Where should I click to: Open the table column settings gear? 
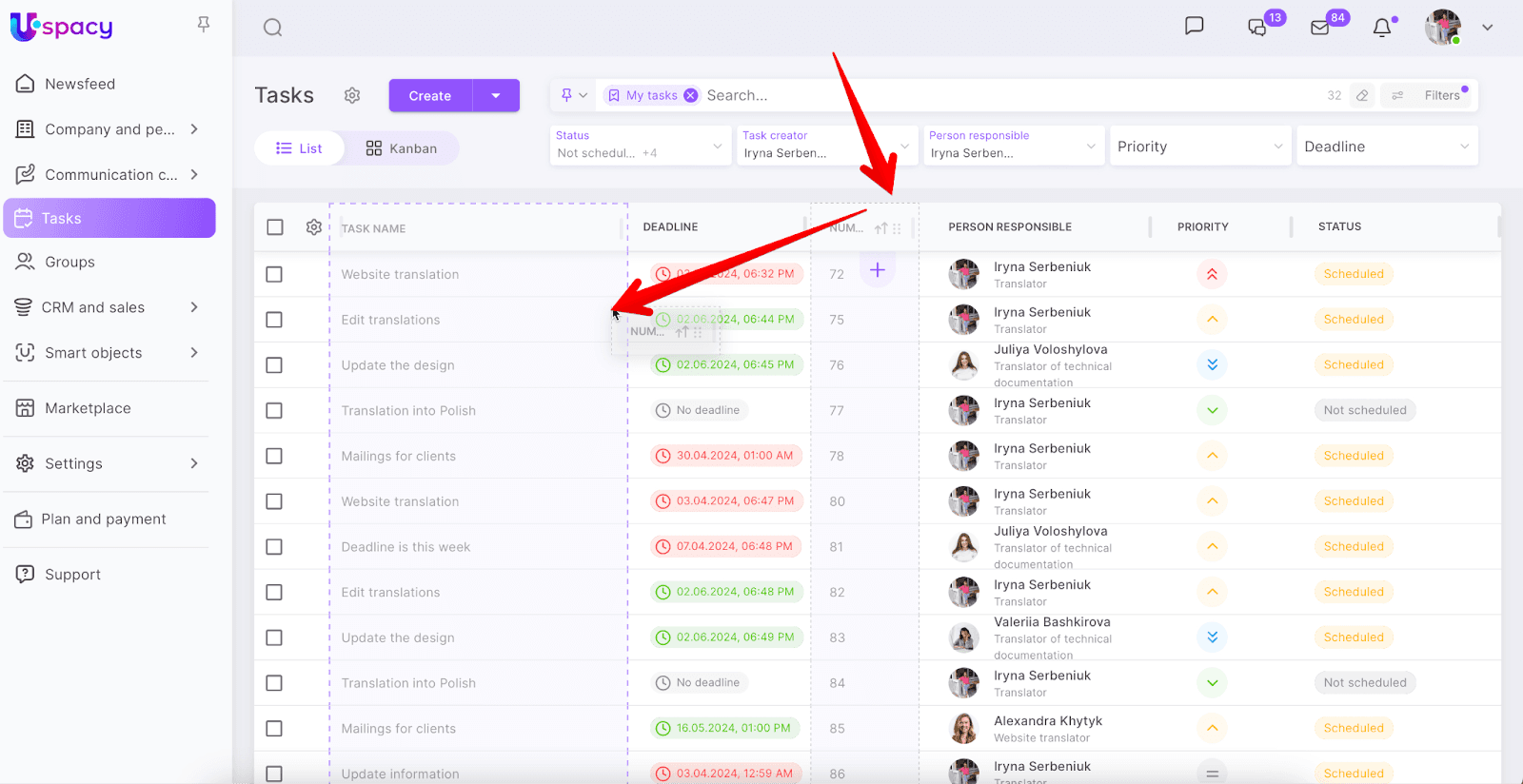click(x=314, y=227)
